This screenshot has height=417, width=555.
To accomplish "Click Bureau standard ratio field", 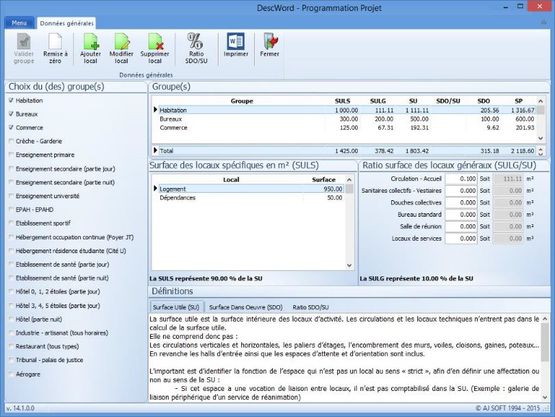I will tap(461, 215).
